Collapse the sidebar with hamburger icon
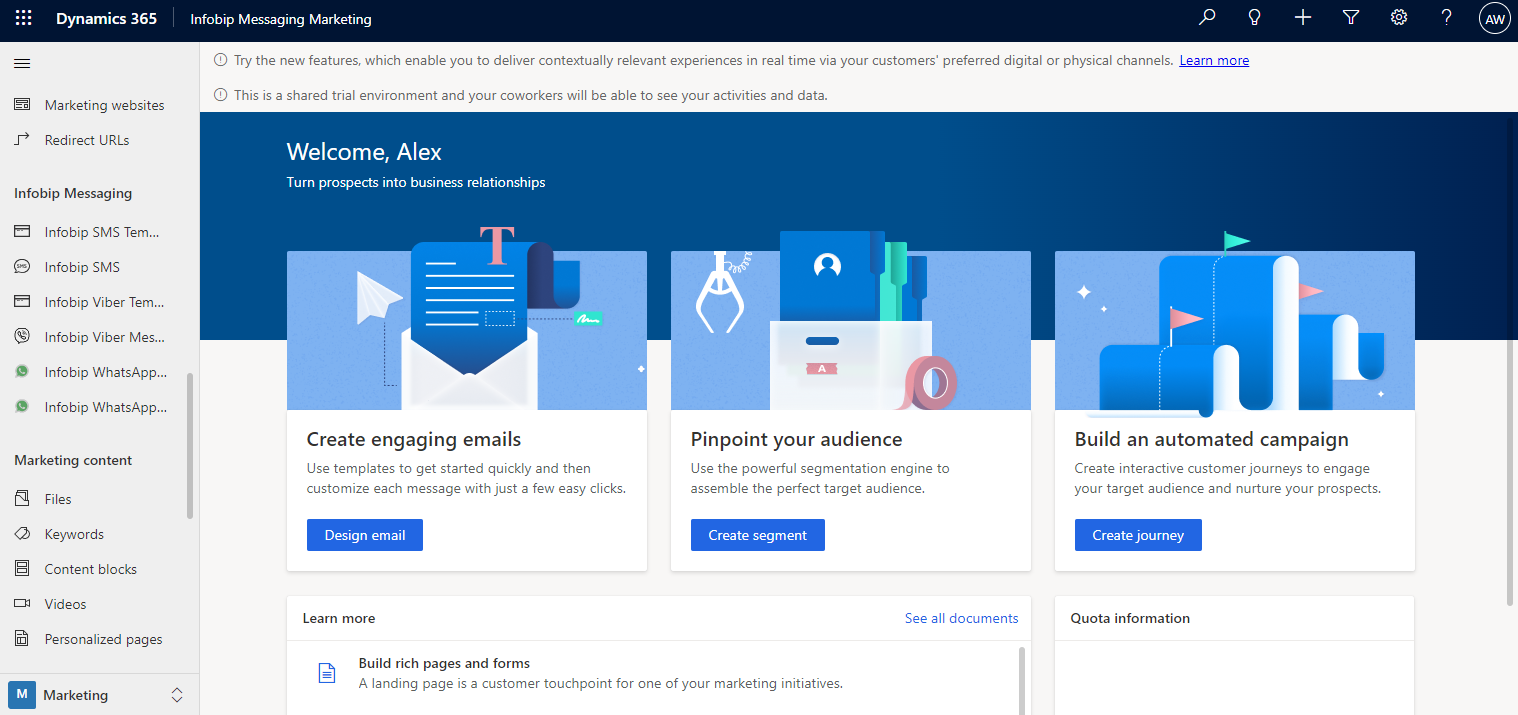 click(x=22, y=64)
